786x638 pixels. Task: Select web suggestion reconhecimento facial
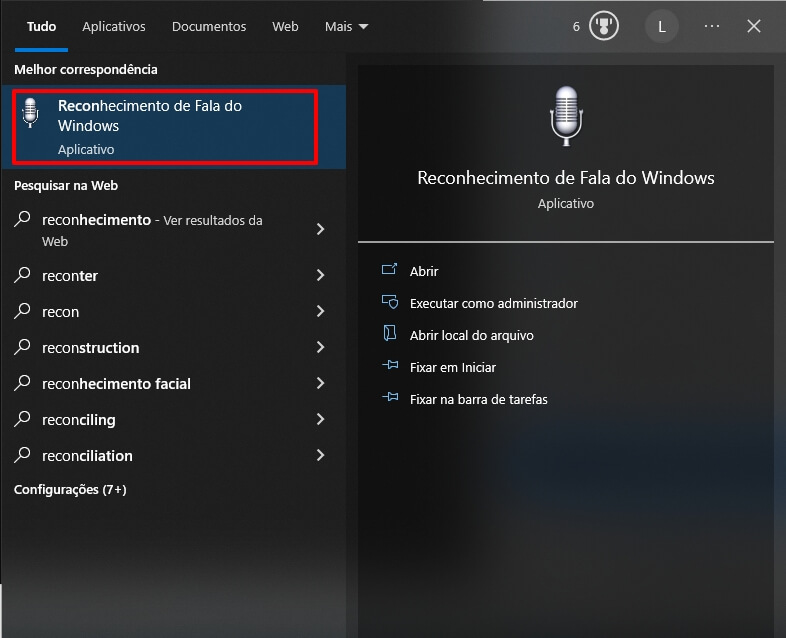pyautogui.click(x=173, y=383)
